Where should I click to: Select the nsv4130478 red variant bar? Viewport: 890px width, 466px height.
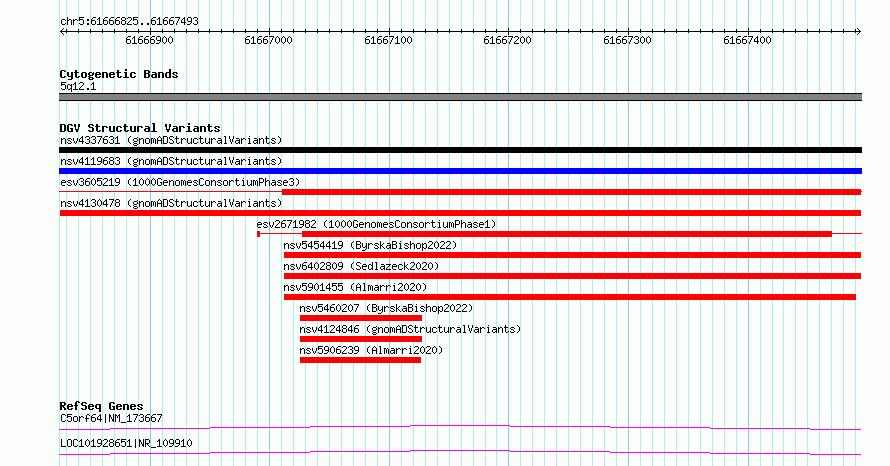pos(460,213)
